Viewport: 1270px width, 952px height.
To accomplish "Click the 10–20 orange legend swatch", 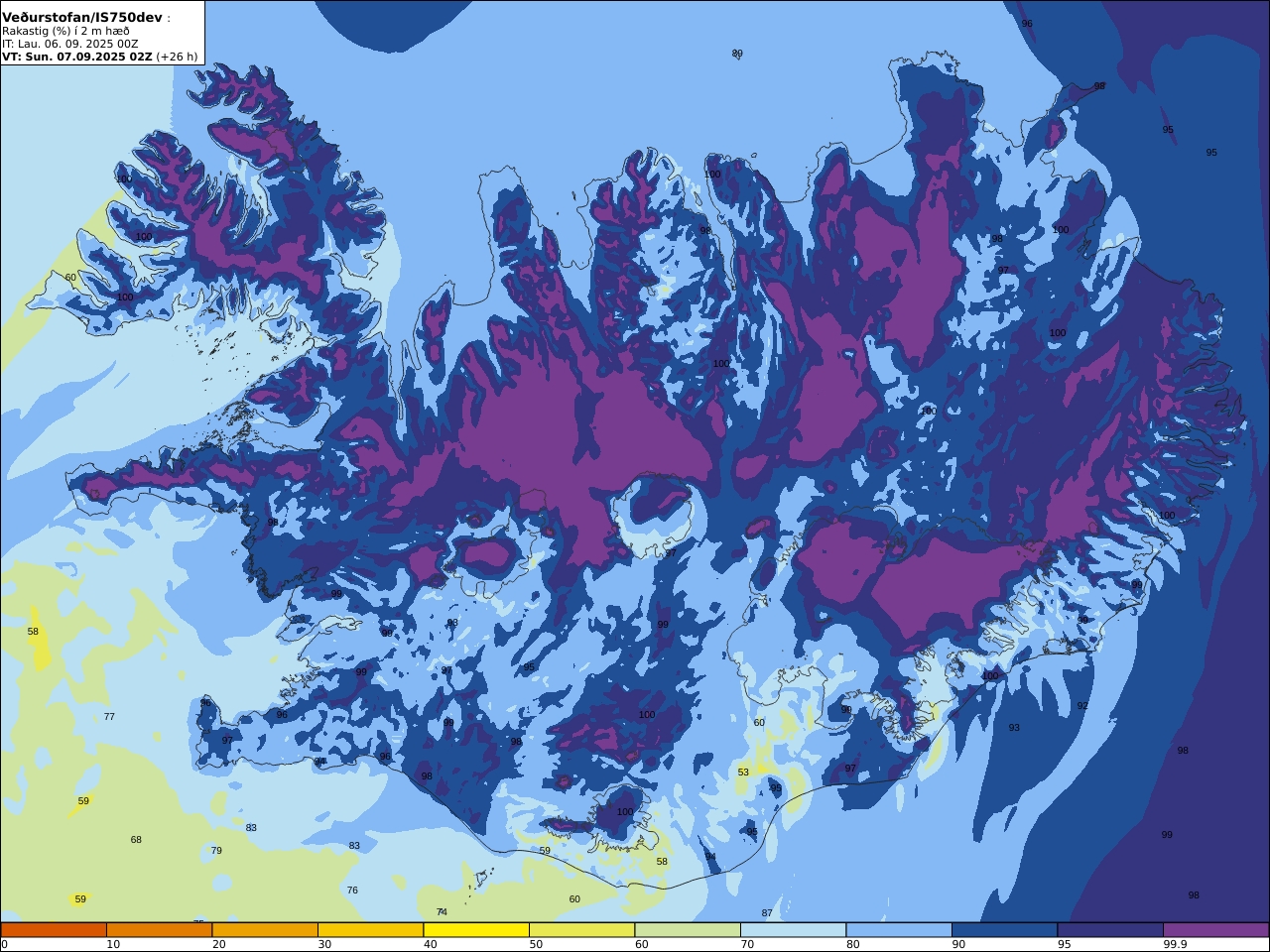I will [159, 930].
